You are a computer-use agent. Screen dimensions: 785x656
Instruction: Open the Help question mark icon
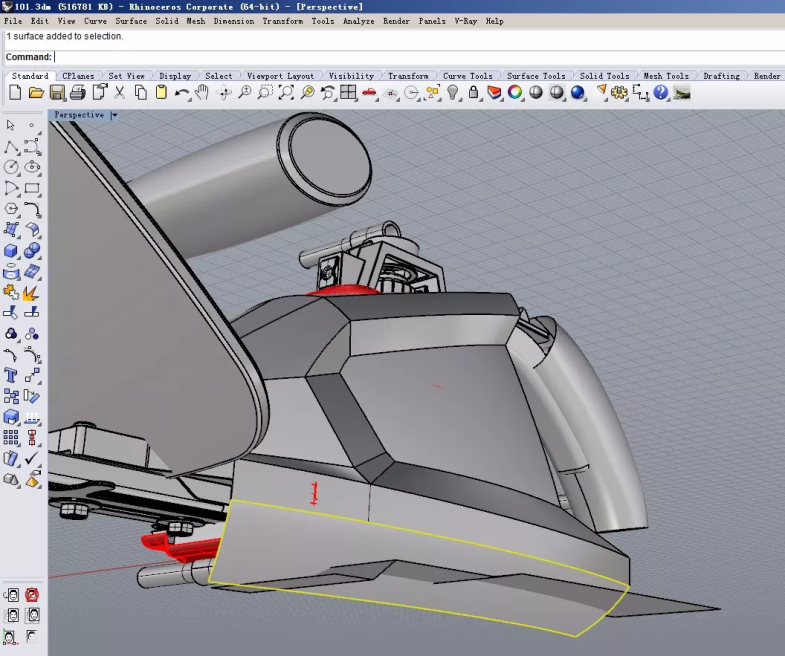click(x=660, y=93)
